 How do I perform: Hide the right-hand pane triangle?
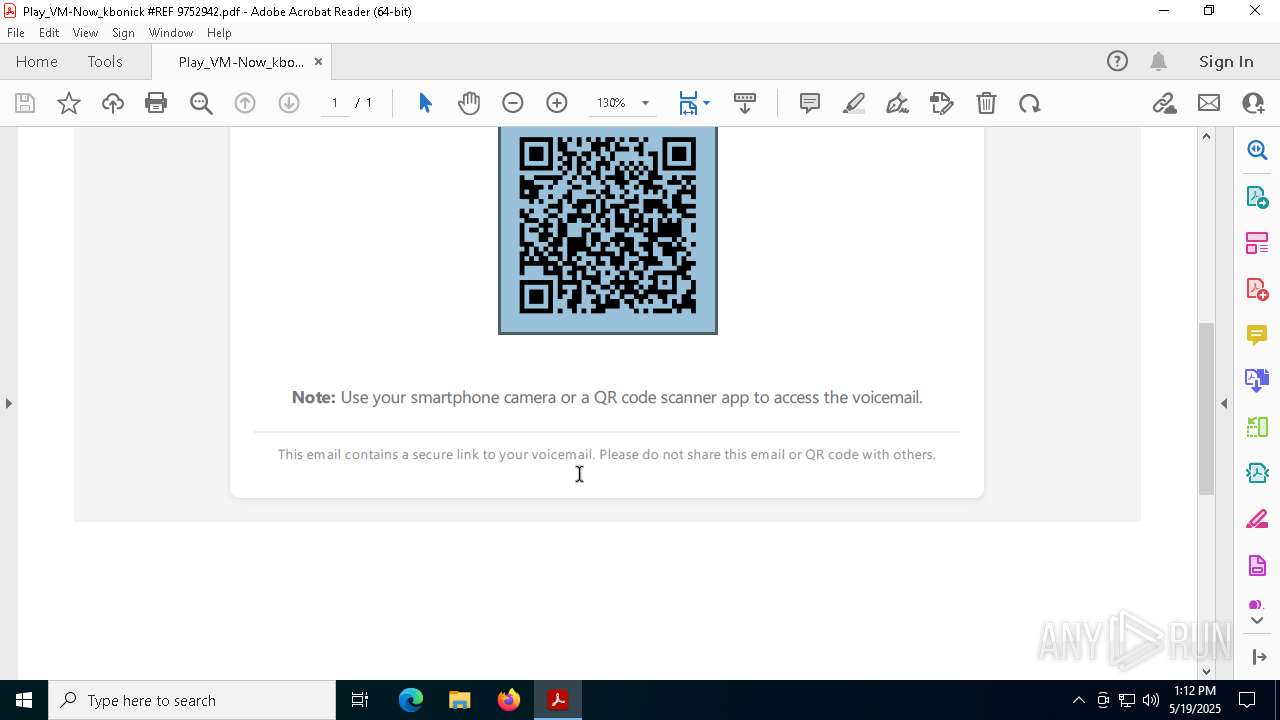(1224, 403)
